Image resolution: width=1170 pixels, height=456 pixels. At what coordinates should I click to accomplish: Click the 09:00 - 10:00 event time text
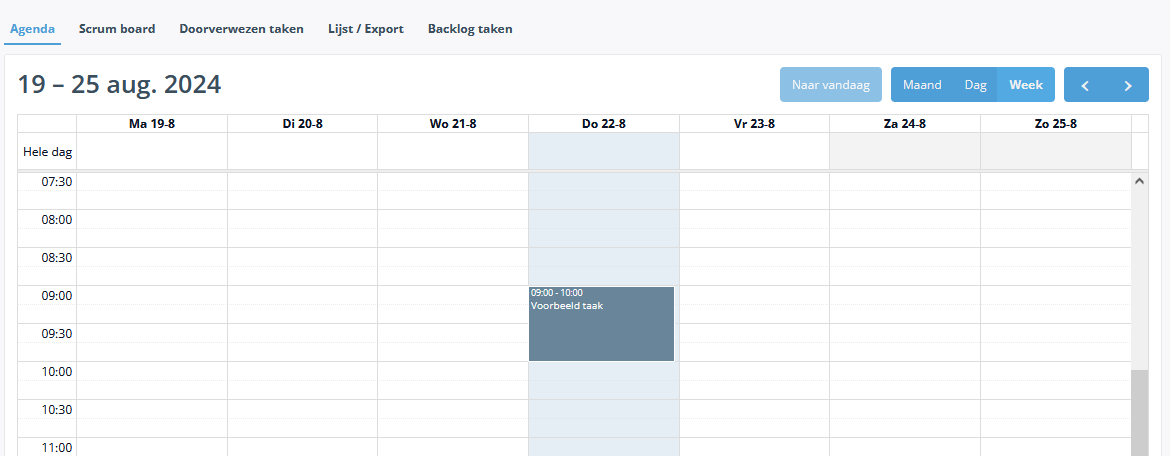[x=557, y=293]
